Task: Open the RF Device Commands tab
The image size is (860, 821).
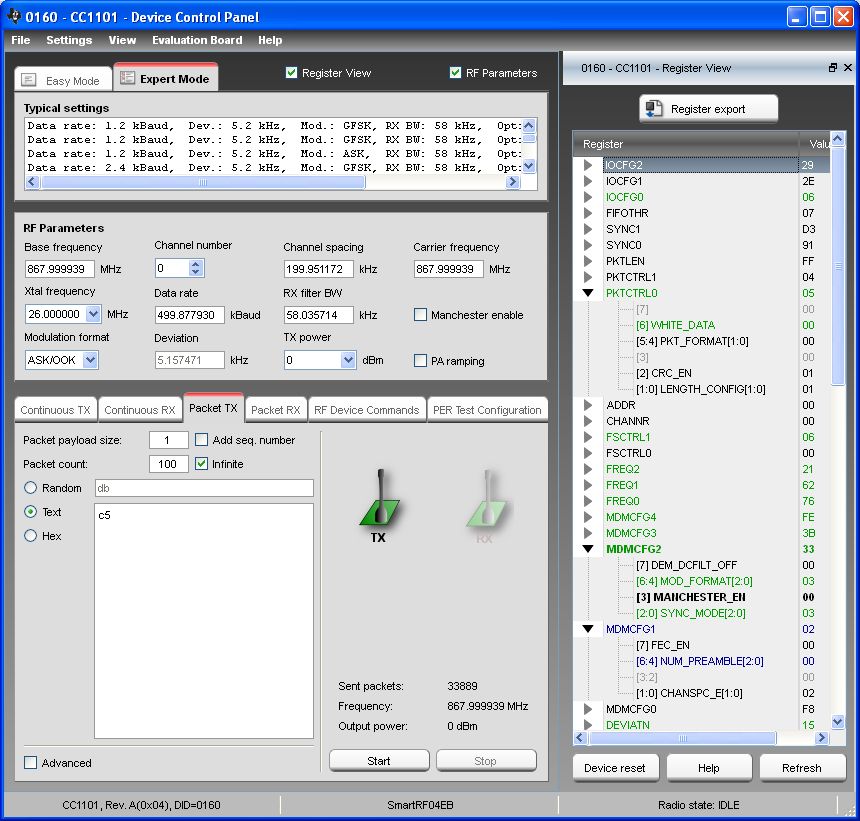Action: click(366, 410)
